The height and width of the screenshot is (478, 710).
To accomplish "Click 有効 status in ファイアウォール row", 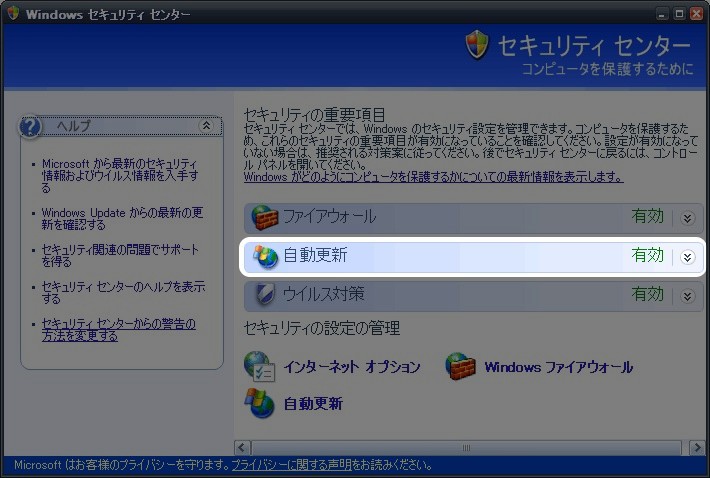I will click(x=648, y=216).
